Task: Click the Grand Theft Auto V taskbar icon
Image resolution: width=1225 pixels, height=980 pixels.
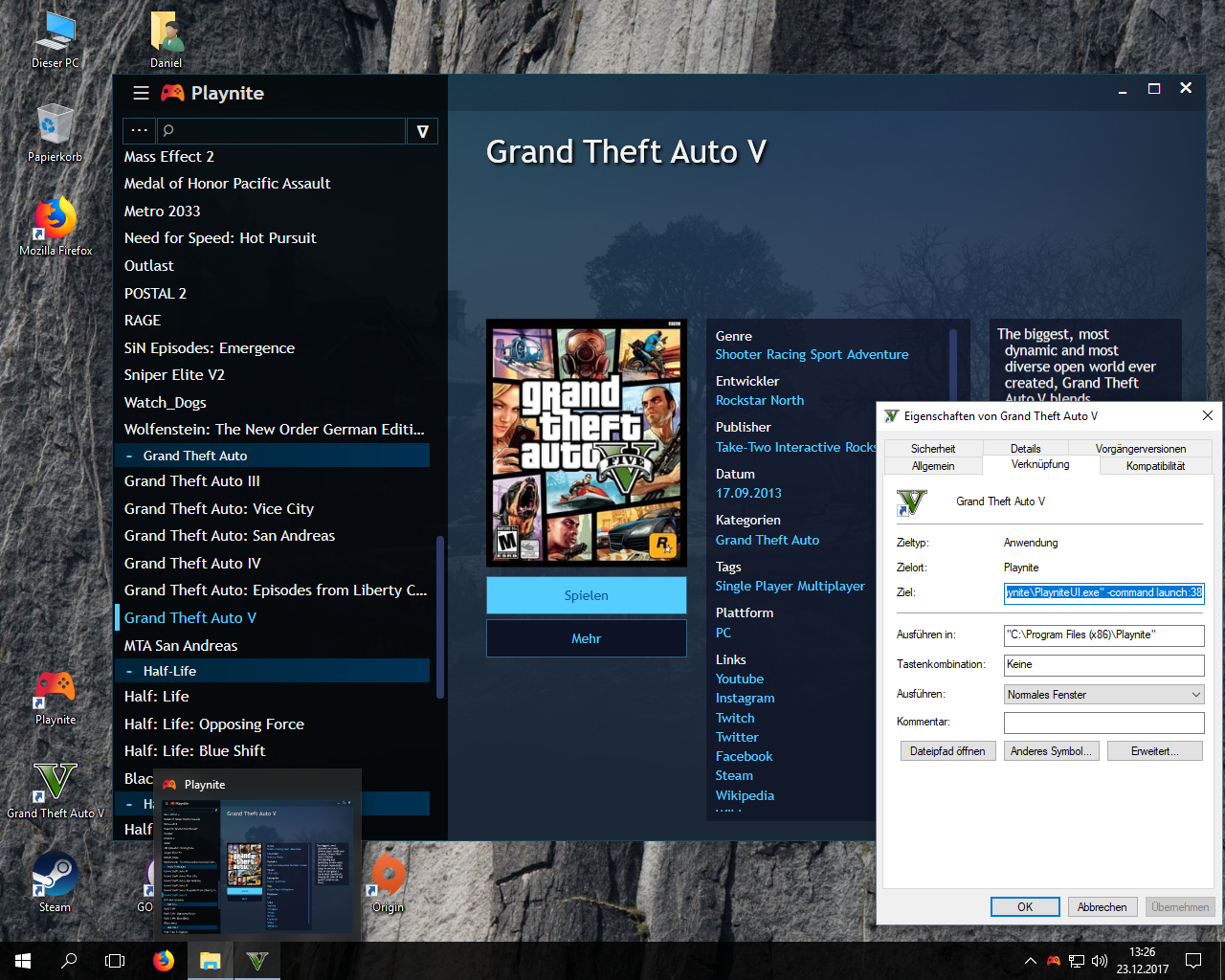Action: pos(256,960)
